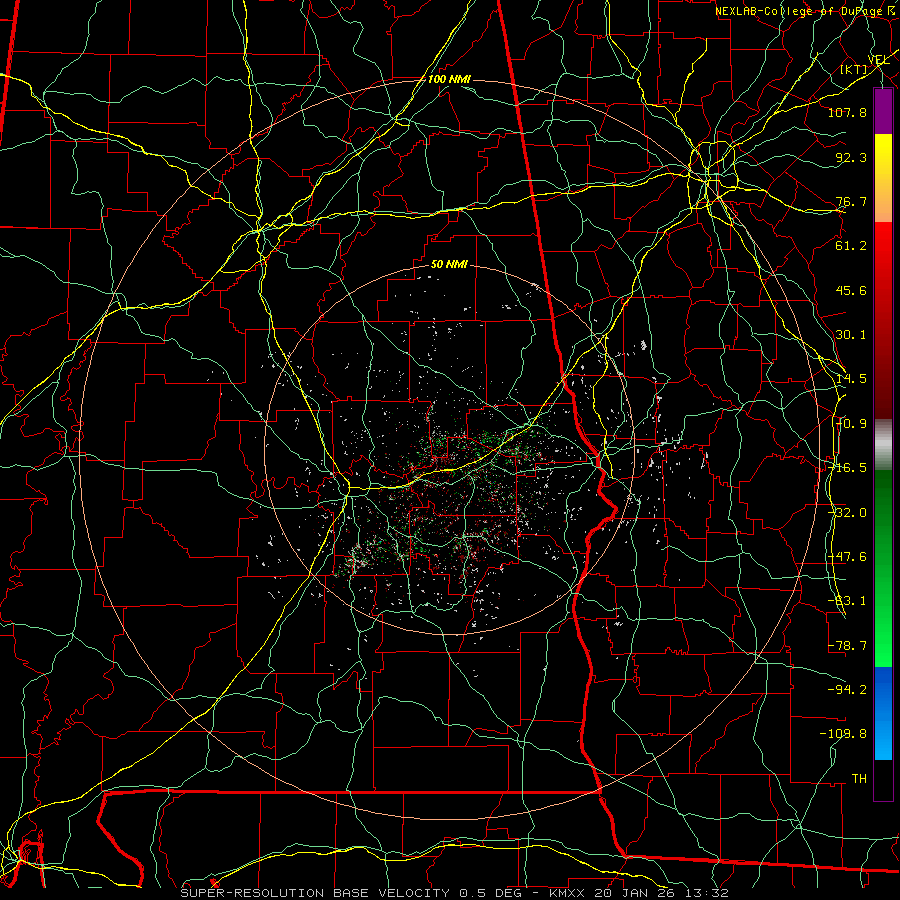Click the -78.7 velocity value
This screenshot has height=900, width=900.
click(x=847, y=646)
